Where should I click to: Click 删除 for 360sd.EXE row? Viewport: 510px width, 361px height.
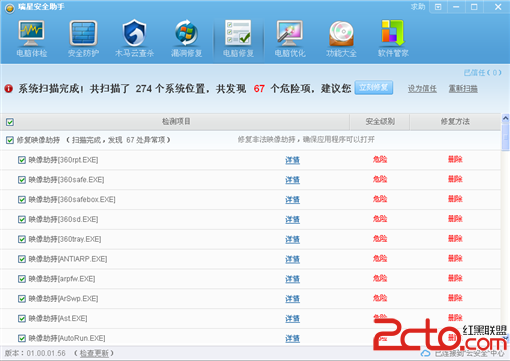(455, 219)
